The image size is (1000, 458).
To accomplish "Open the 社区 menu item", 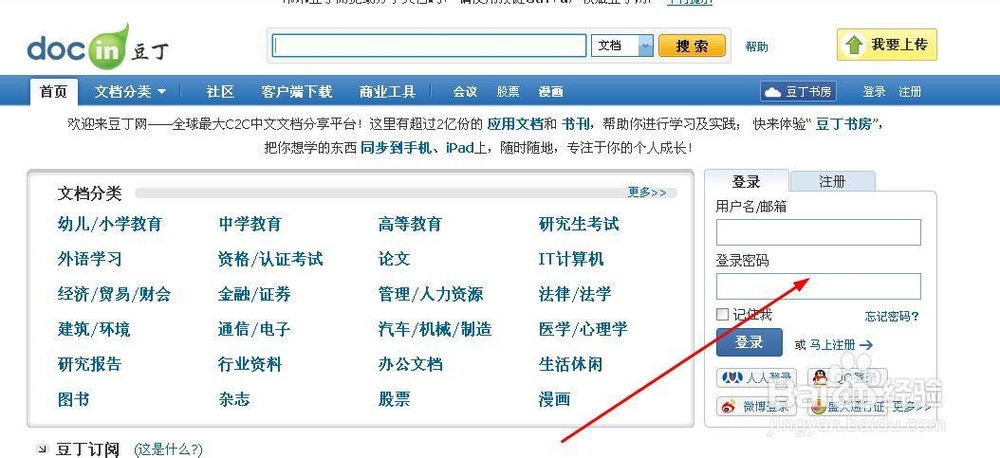I will 220,92.
